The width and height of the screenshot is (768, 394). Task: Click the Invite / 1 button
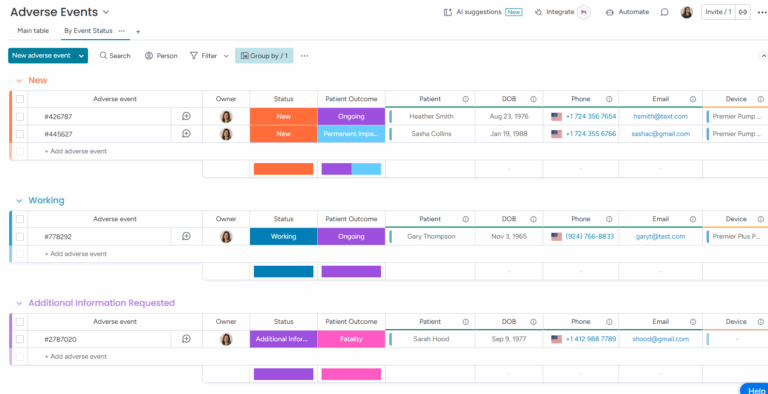719,12
